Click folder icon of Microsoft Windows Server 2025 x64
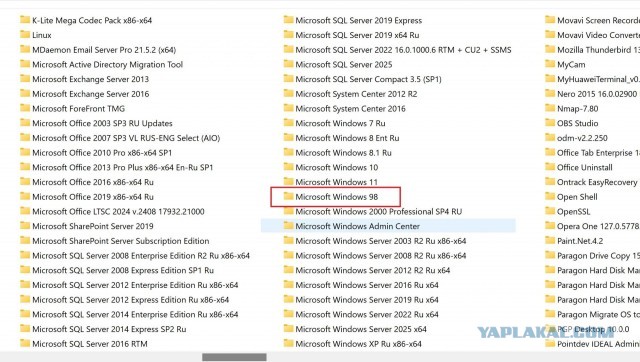This screenshot has height=362, width=640. (x=289, y=328)
